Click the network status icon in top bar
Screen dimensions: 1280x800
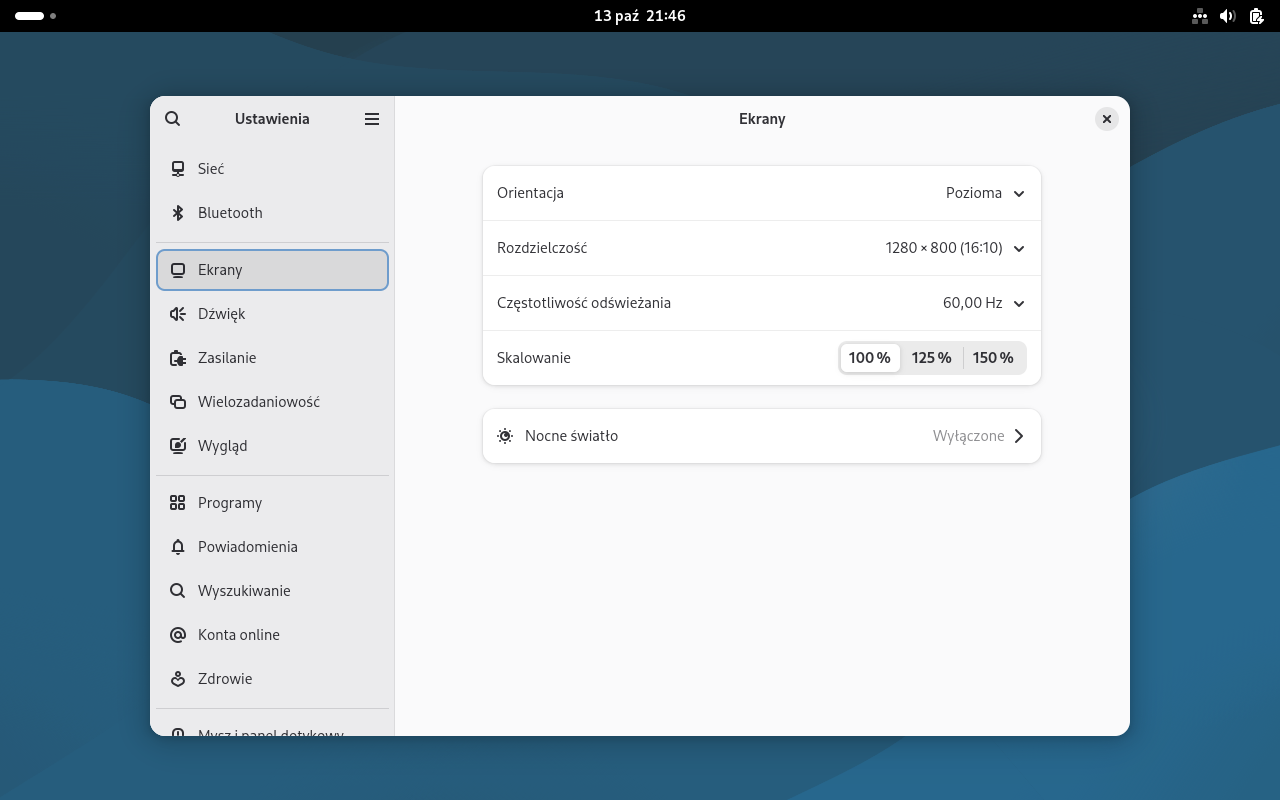tap(1200, 16)
